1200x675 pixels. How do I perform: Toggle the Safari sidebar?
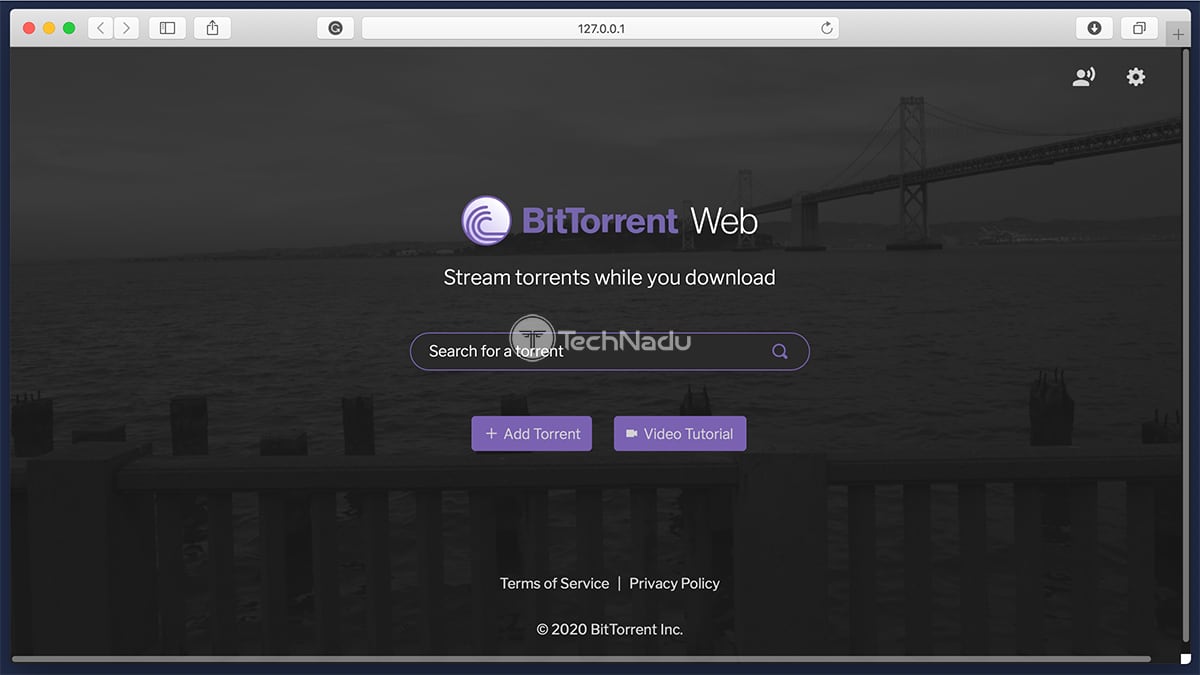168,28
